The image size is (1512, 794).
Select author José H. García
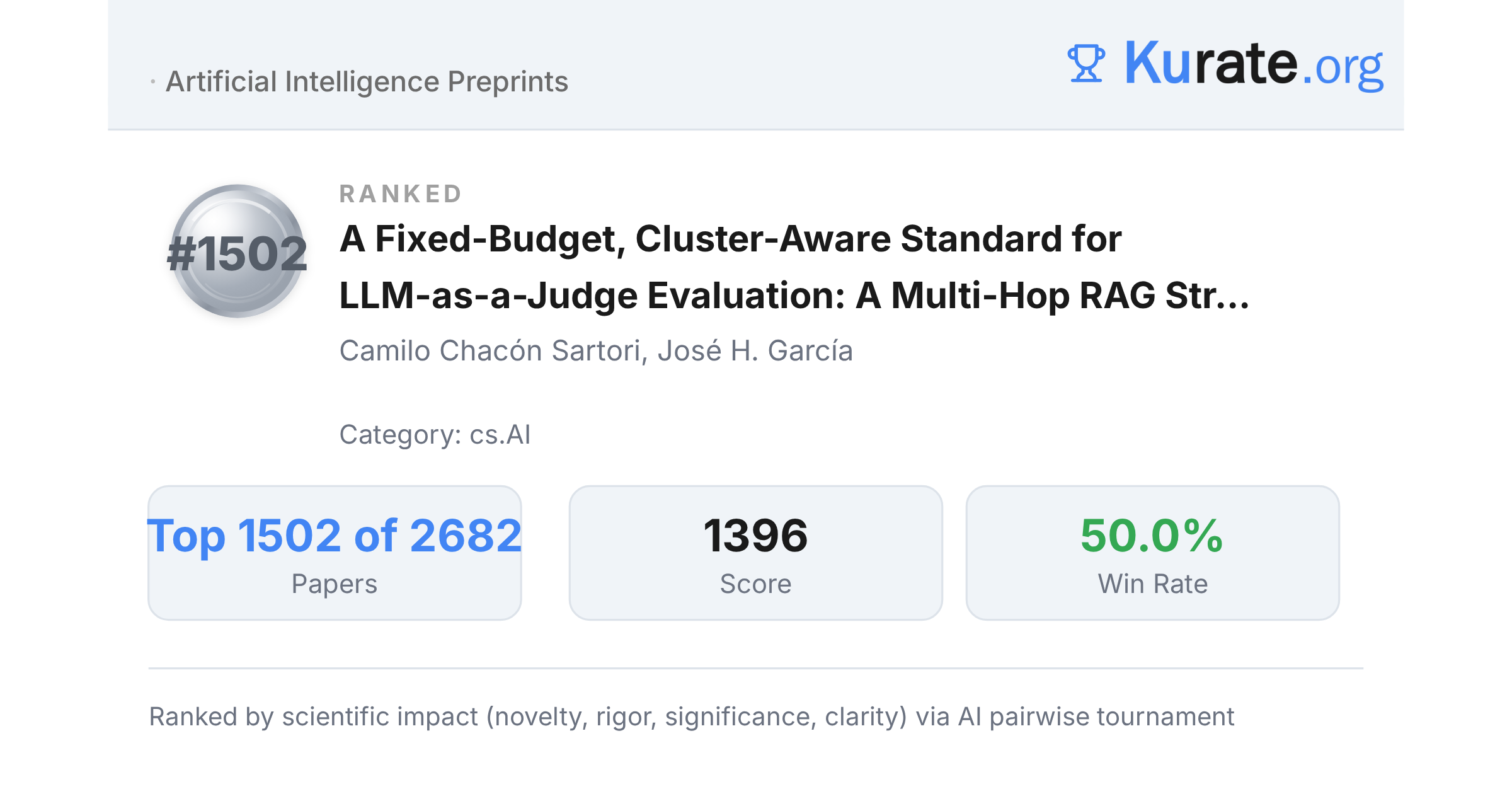(755, 350)
